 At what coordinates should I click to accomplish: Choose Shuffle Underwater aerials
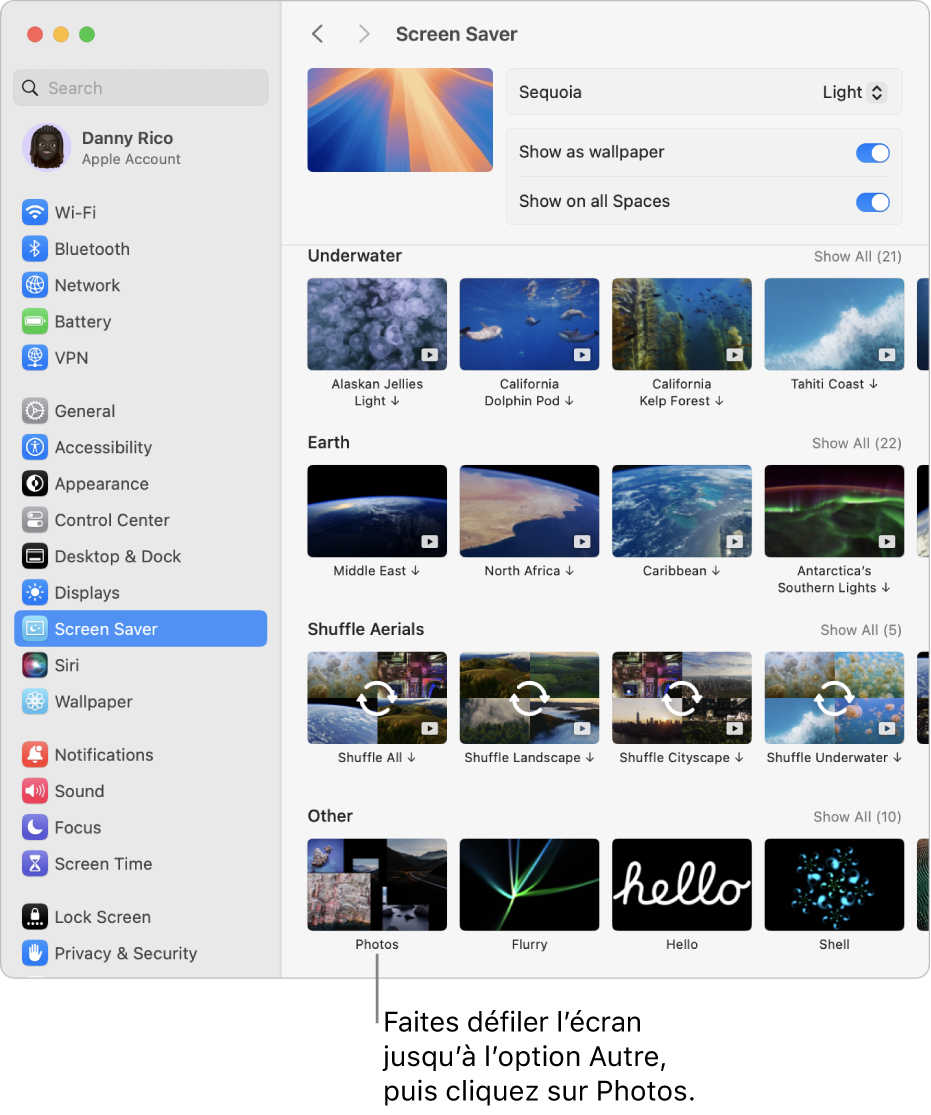tap(834, 698)
